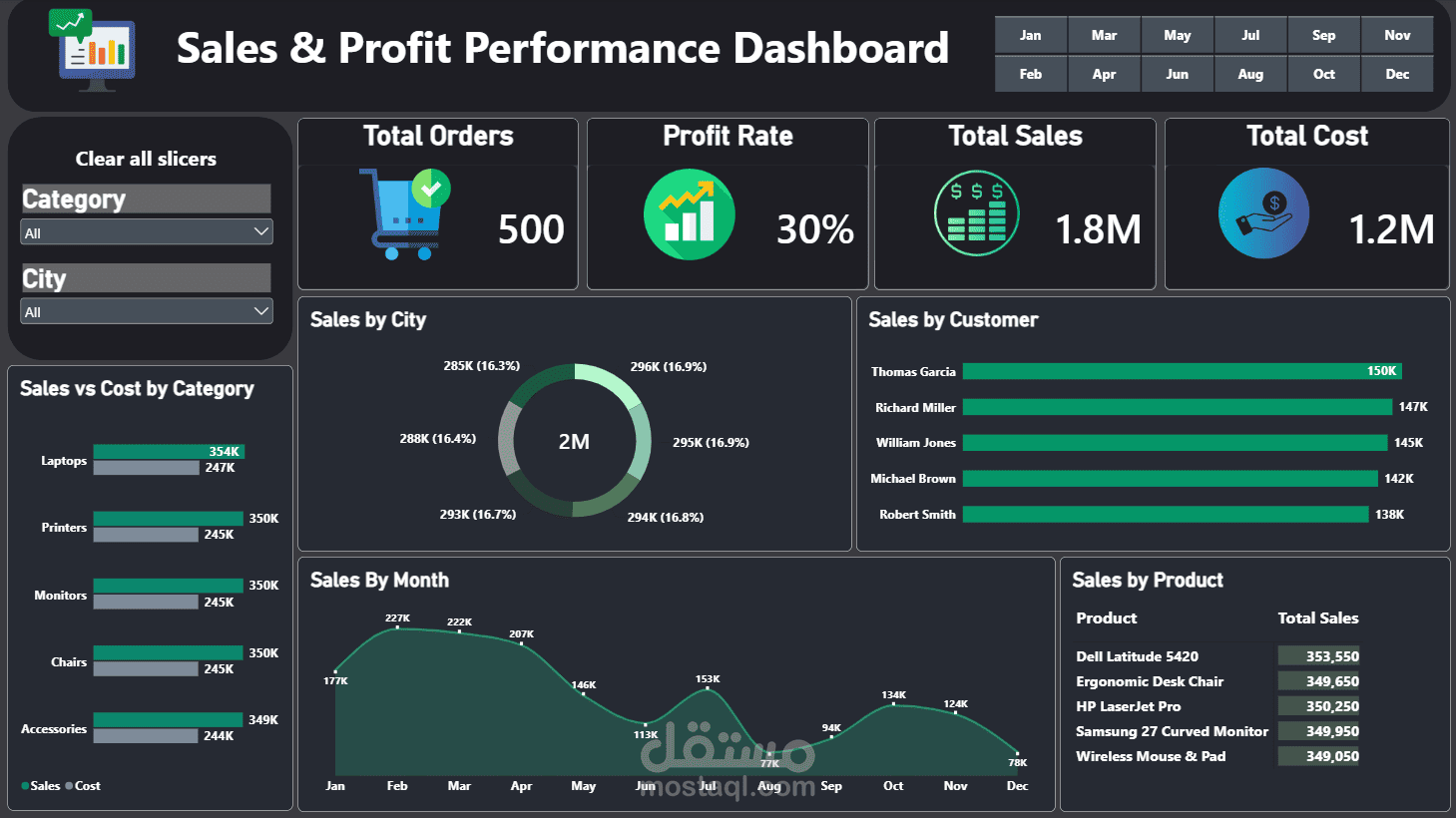Screen dimensions: 1456x818
Task: Select the Laptops sales bar 354K
Action: click(169, 452)
